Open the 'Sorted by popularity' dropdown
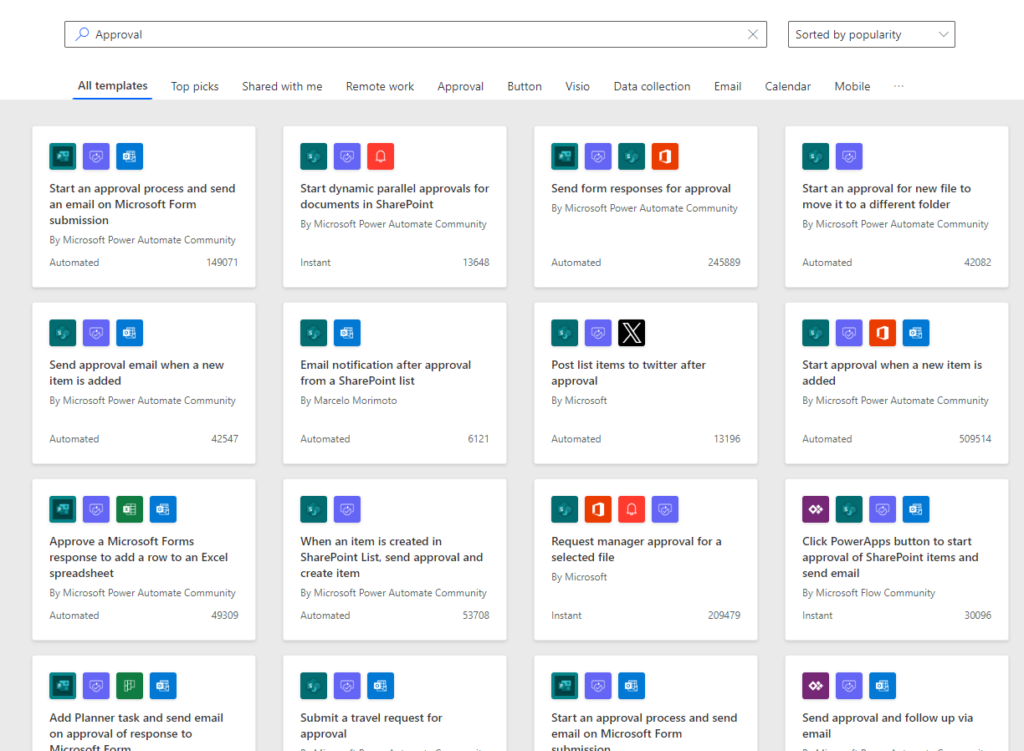1024x751 pixels. (x=869, y=33)
